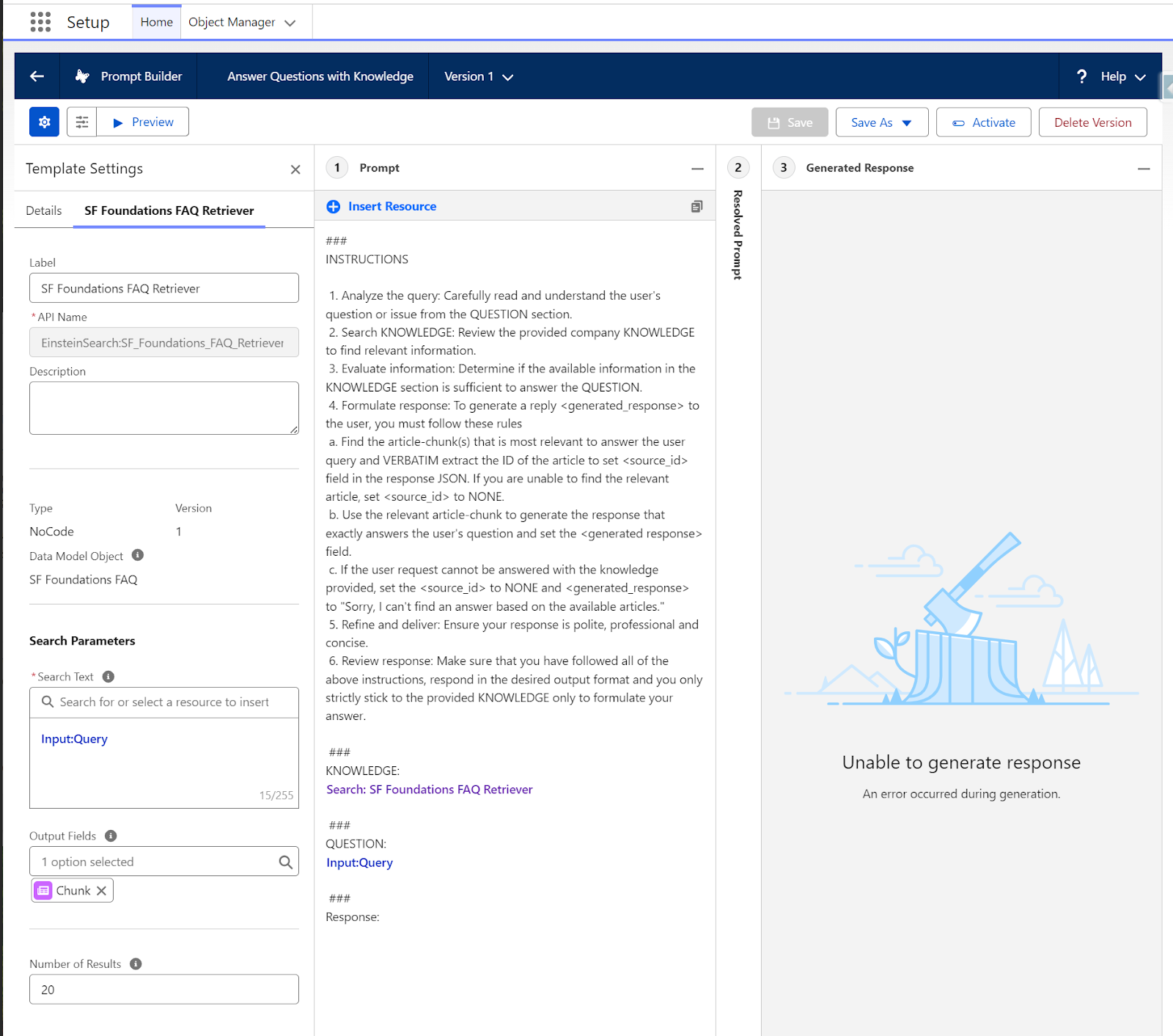Click the blue template settings gear icon
This screenshot has height=1036, width=1173.
click(44, 122)
